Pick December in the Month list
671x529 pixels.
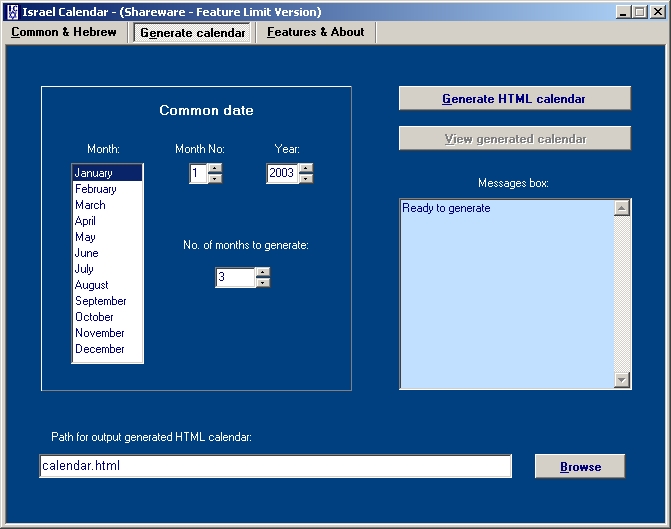click(x=99, y=349)
